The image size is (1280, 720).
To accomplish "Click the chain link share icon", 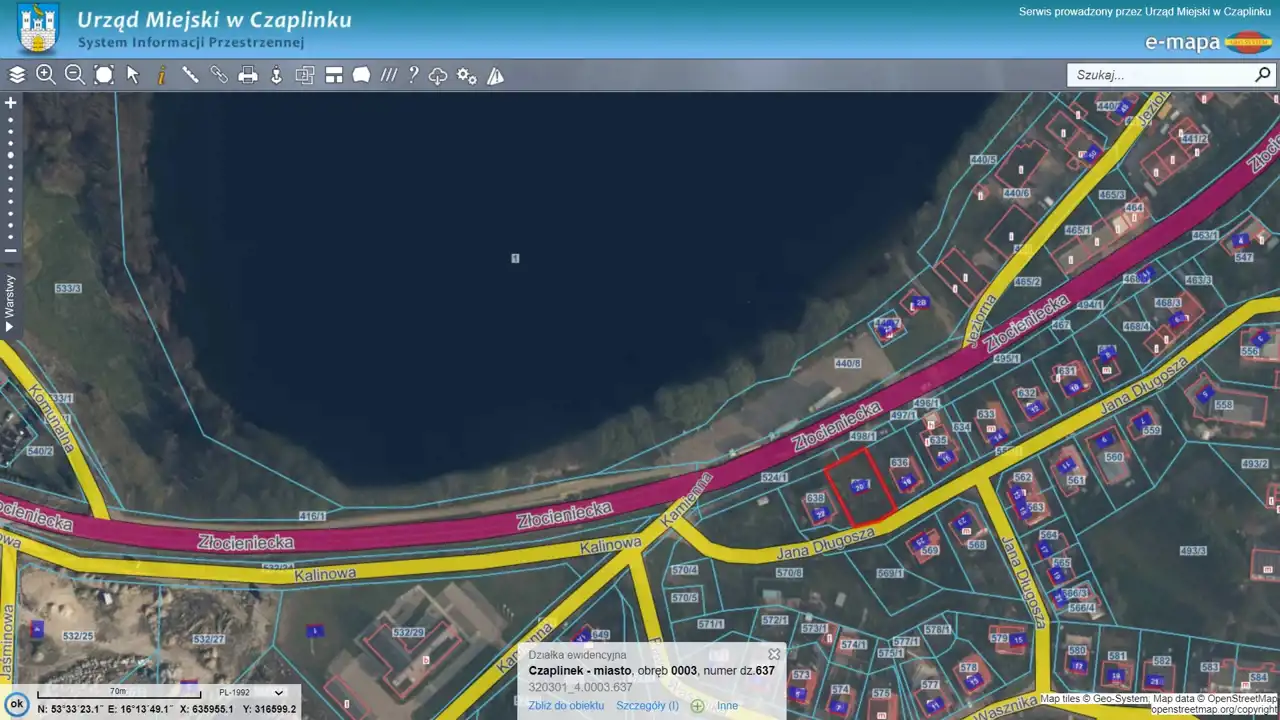I will [219, 75].
